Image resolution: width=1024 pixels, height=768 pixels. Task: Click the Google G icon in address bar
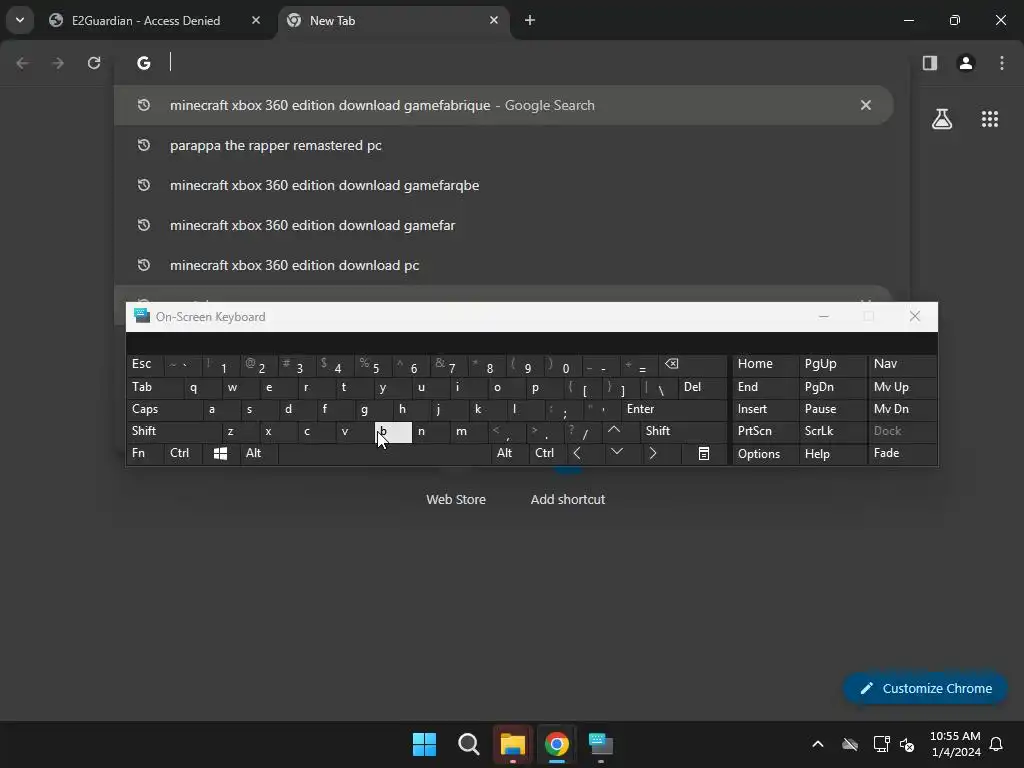pyautogui.click(x=144, y=63)
